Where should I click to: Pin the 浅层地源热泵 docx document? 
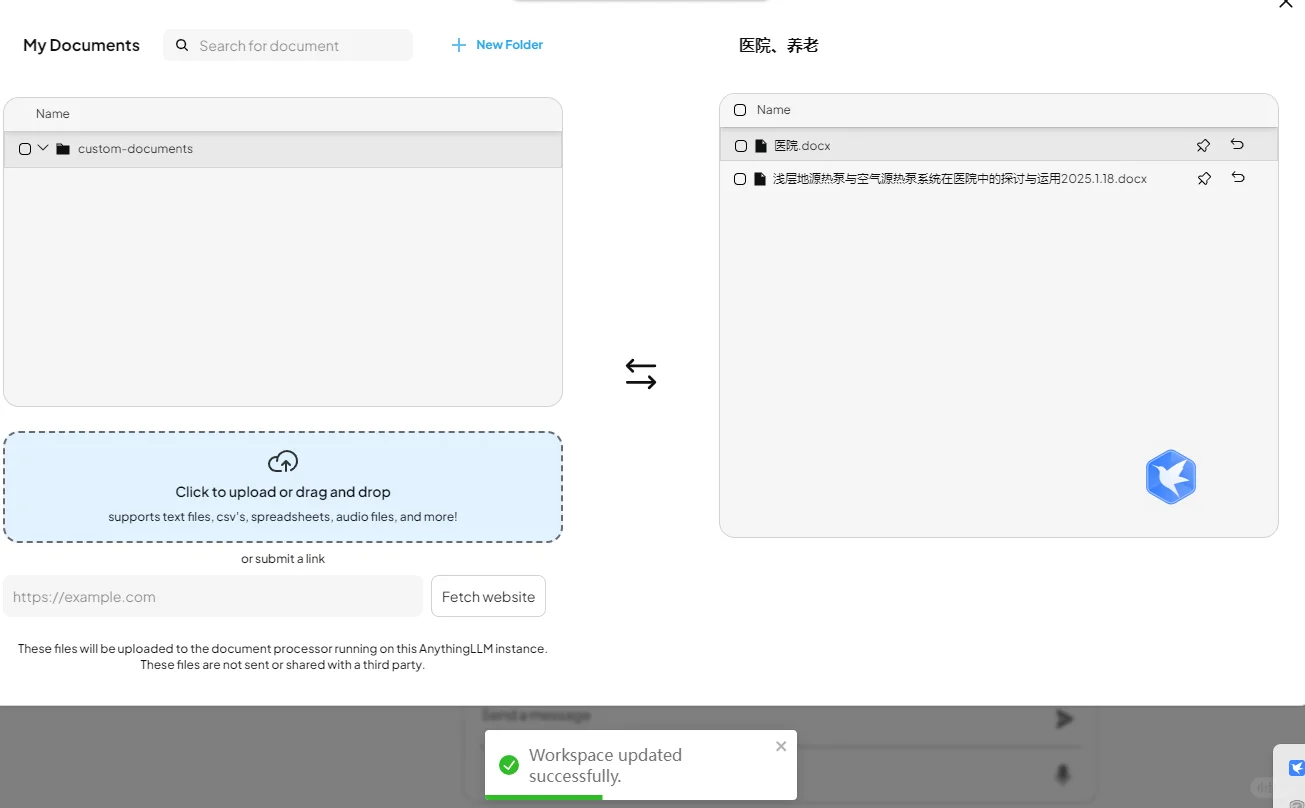coord(1204,179)
